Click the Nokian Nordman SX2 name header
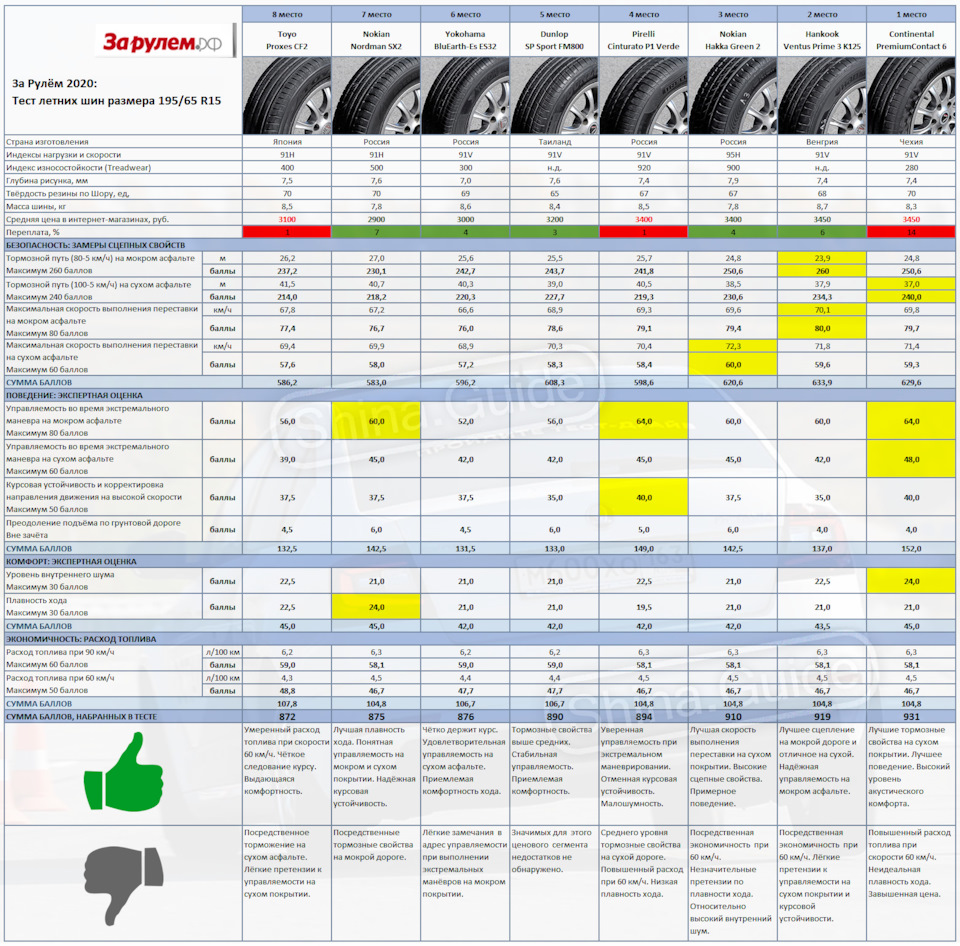The image size is (960, 946). (x=376, y=40)
